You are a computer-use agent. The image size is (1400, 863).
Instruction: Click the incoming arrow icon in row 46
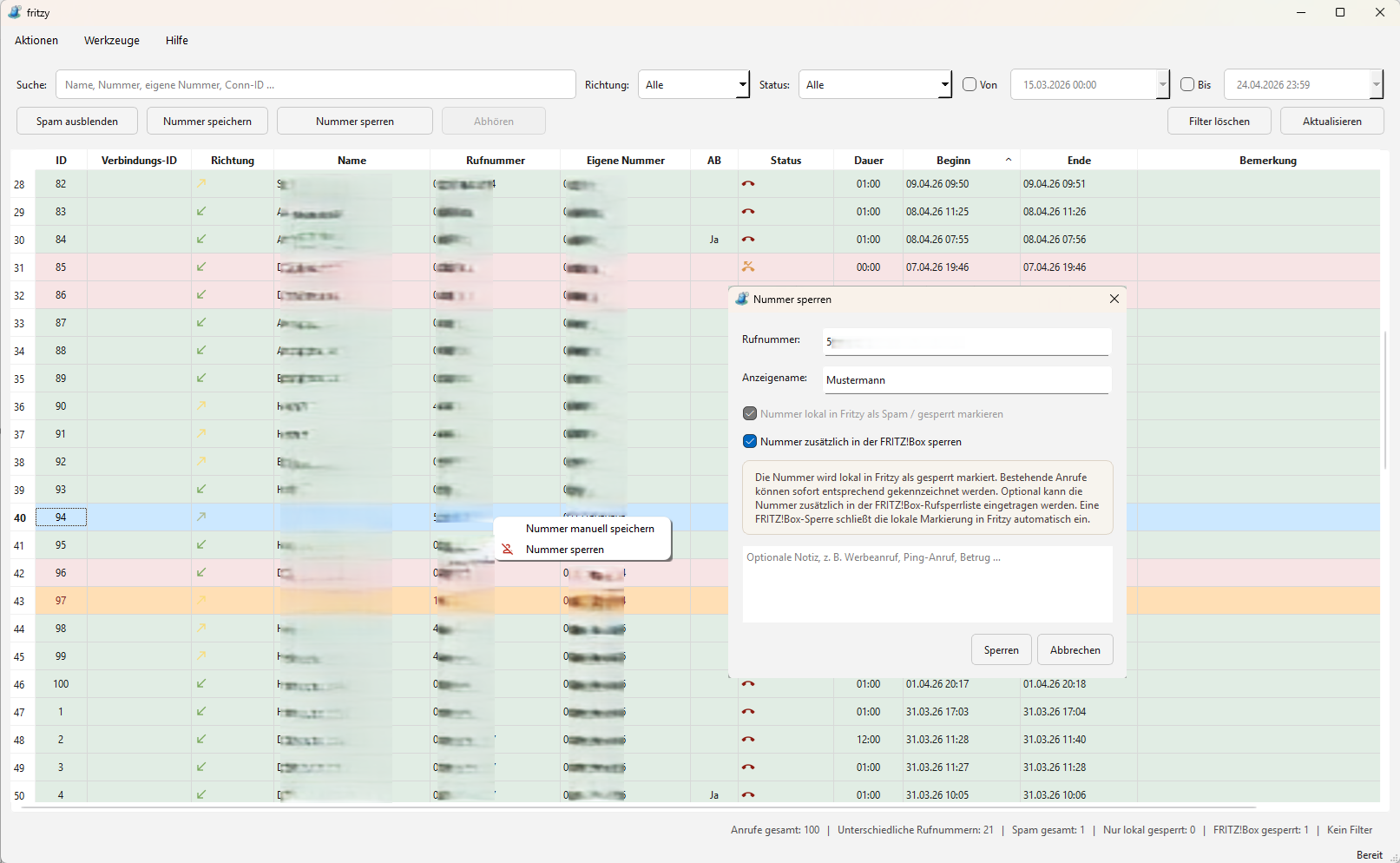click(201, 683)
